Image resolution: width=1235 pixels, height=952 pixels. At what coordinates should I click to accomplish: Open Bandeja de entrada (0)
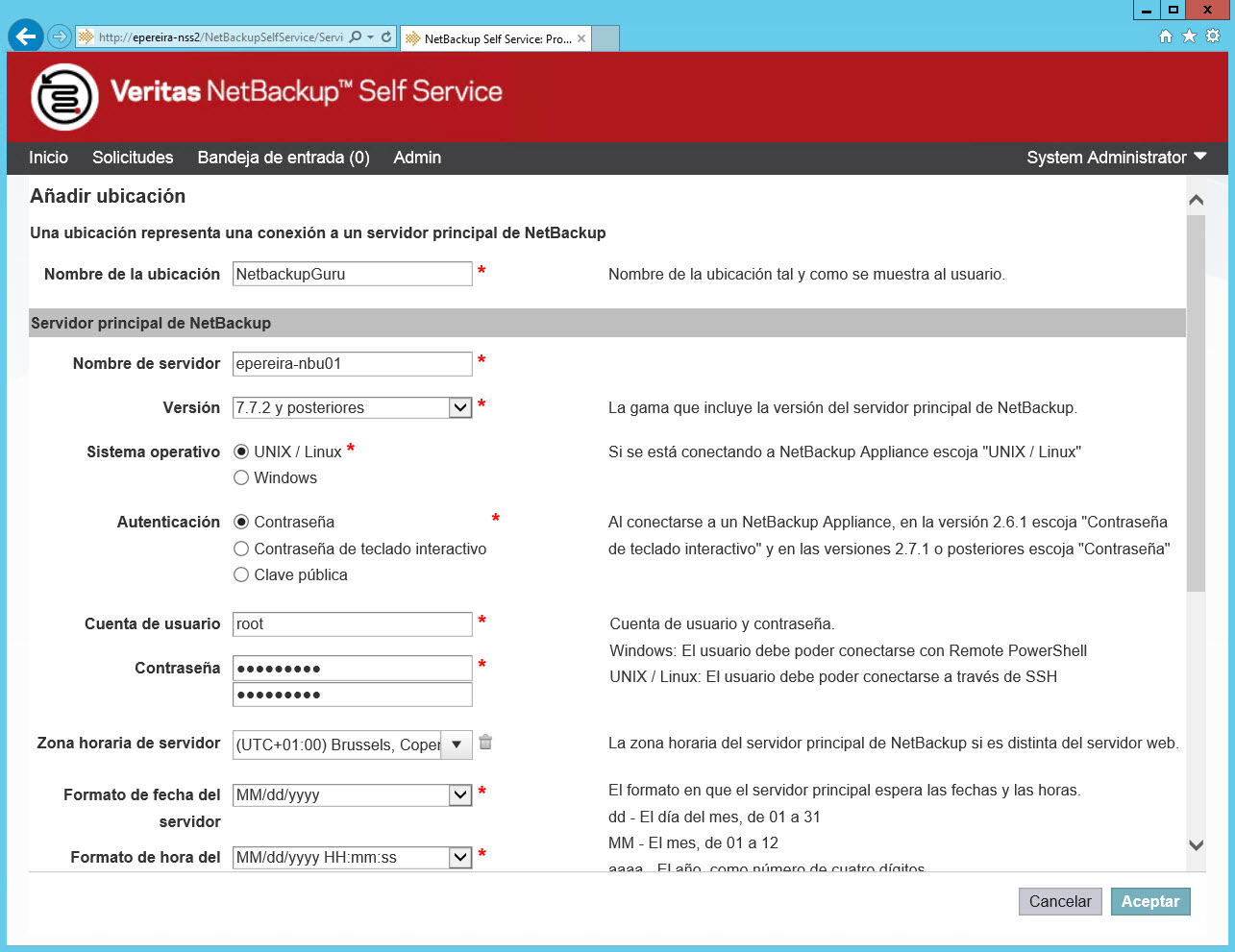[x=284, y=158]
